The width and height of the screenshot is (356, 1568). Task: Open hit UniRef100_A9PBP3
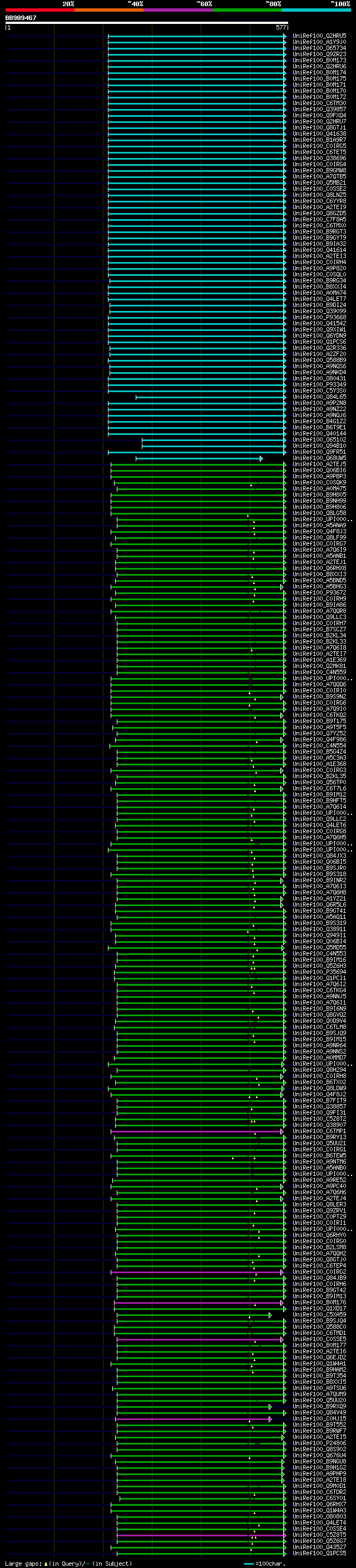(x=319, y=477)
